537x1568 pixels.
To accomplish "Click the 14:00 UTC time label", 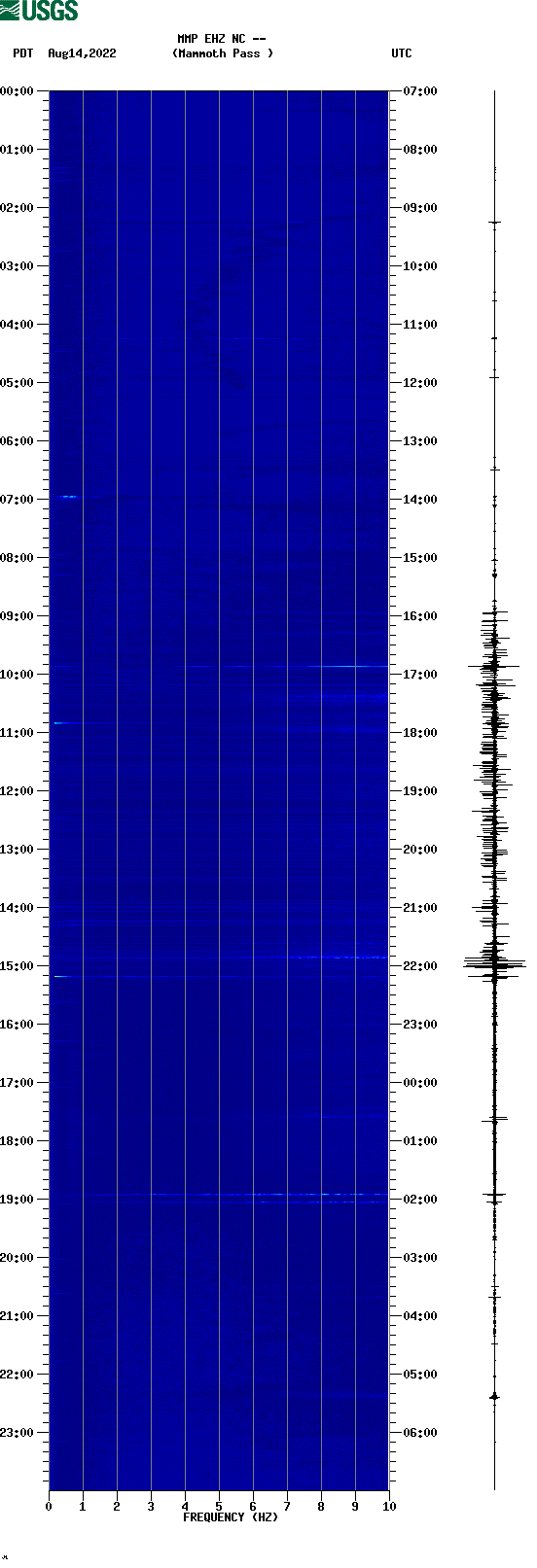I will (420, 500).
